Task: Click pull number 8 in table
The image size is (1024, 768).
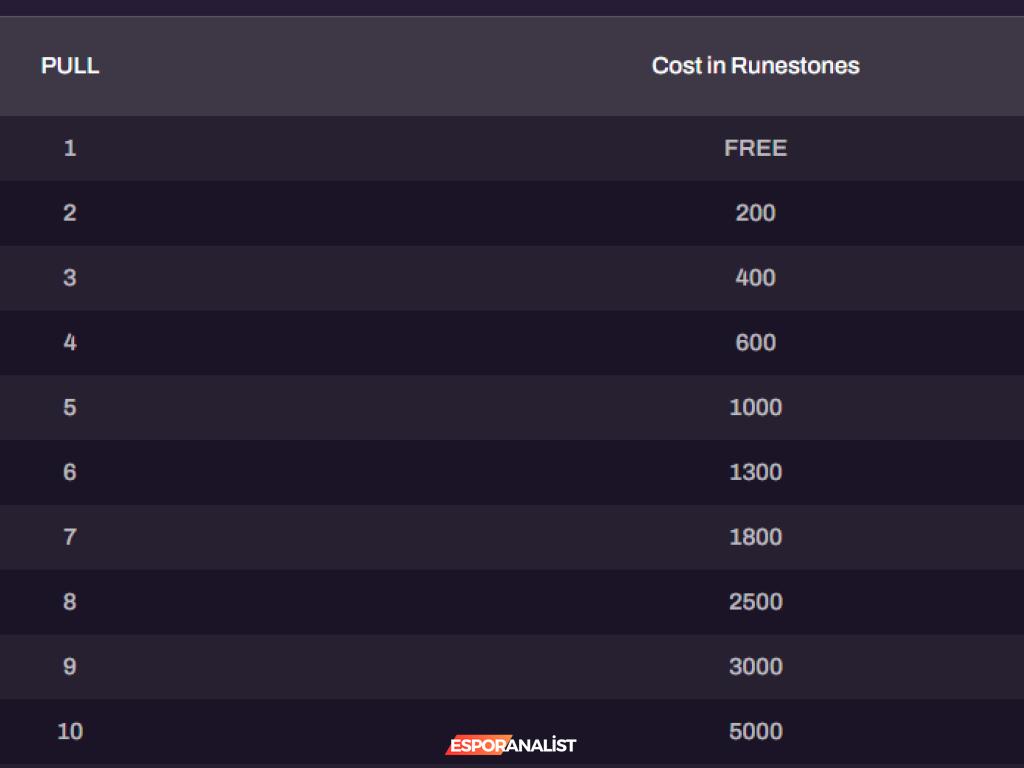Action: point(70,602)
